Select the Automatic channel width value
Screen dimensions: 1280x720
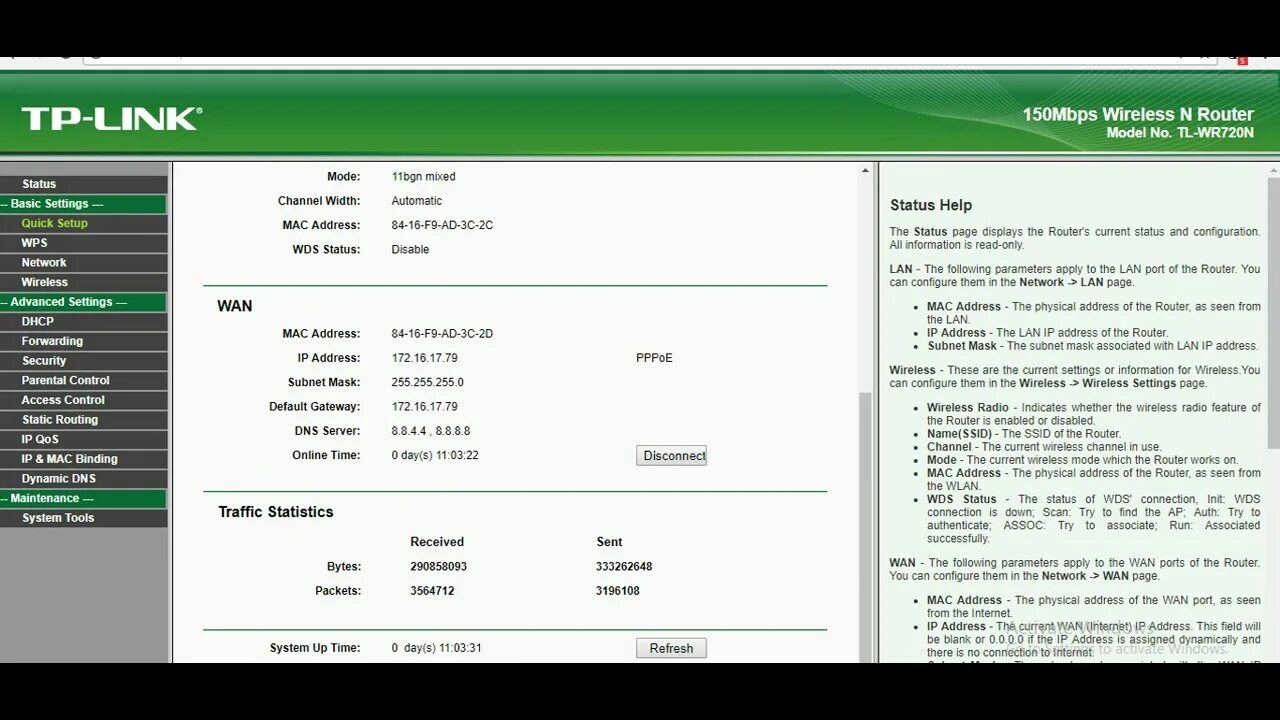coord(416,201)
